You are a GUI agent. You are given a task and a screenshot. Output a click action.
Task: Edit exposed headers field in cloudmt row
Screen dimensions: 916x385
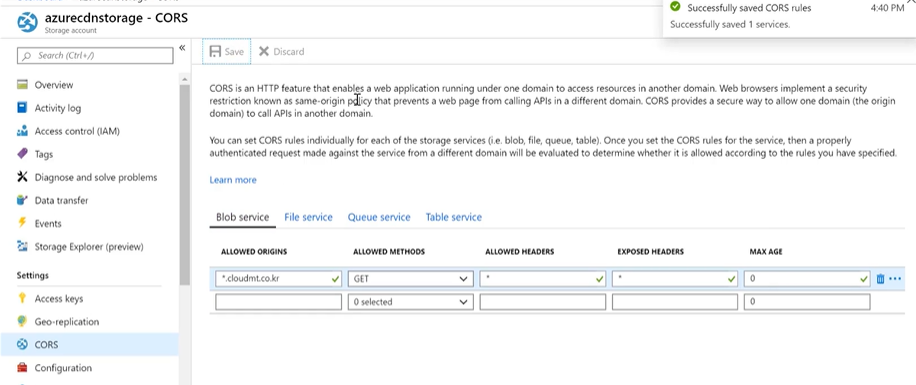pos(675,279)
